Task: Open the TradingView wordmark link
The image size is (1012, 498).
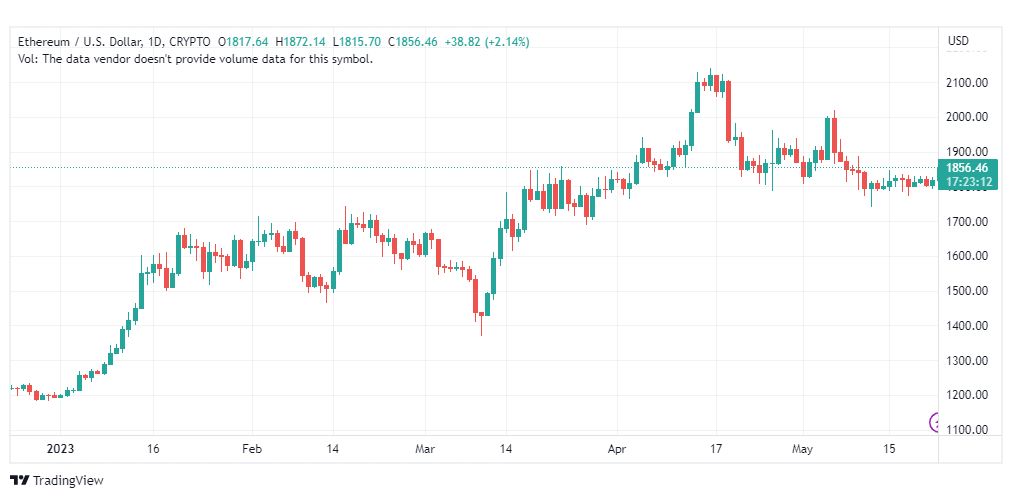Action: (68, 481)
